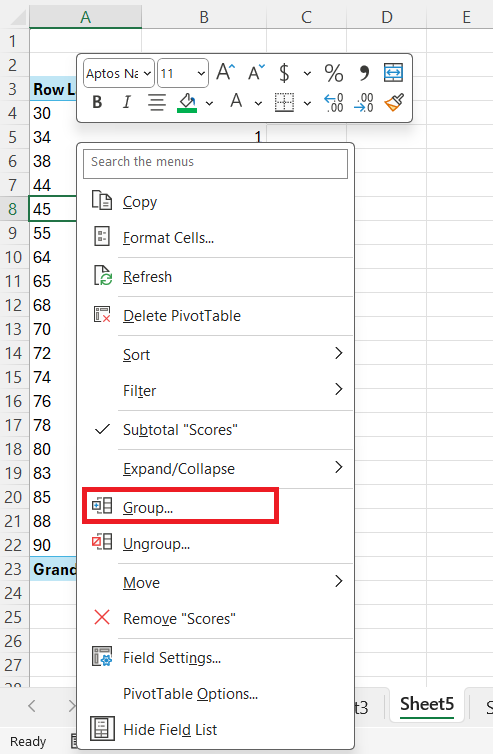Open the font size dropdown
Viewport: 493px width, 754px height.
click(183, 73)
